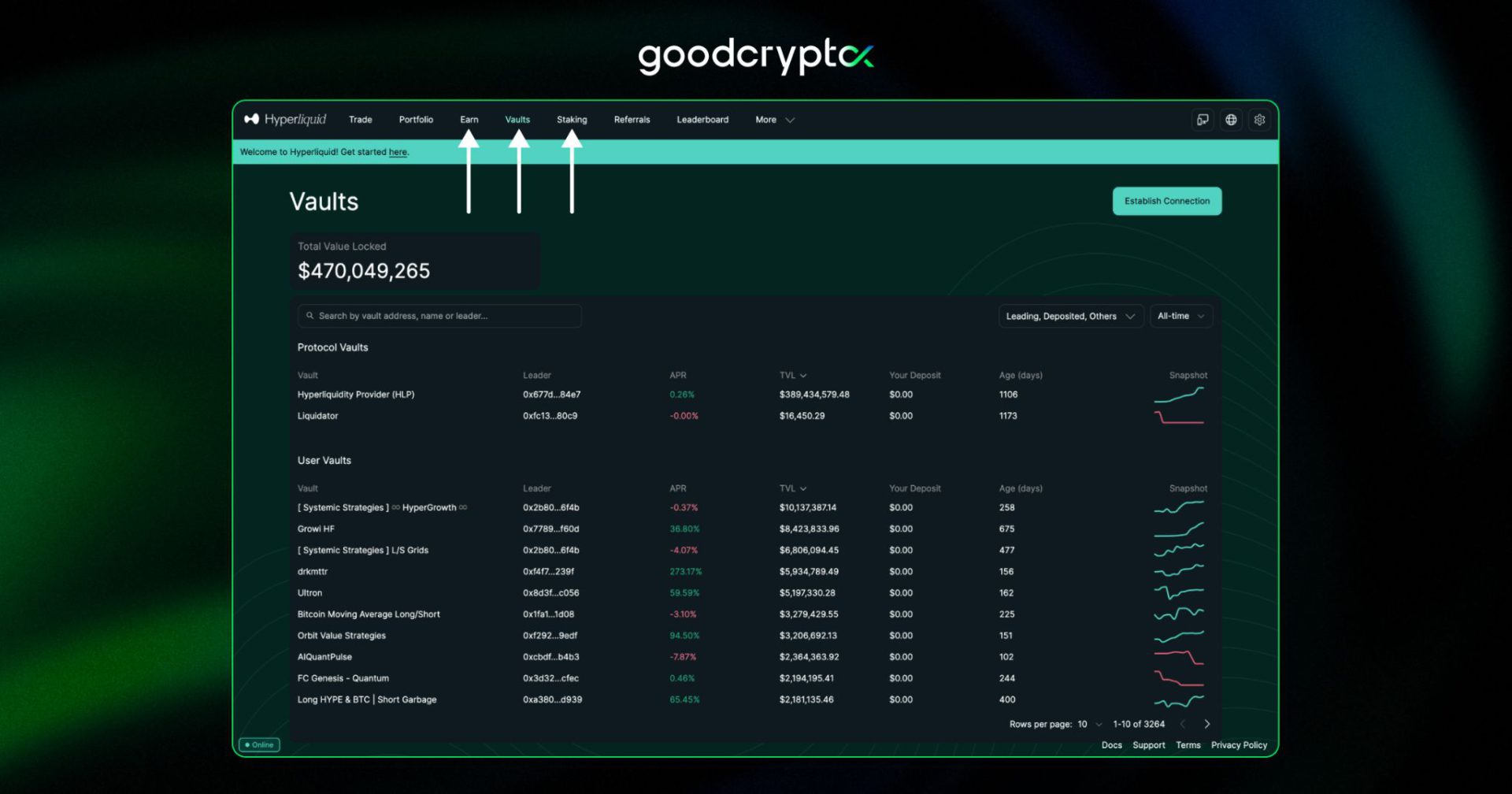Open the Growi HF vault

point(316,529)
